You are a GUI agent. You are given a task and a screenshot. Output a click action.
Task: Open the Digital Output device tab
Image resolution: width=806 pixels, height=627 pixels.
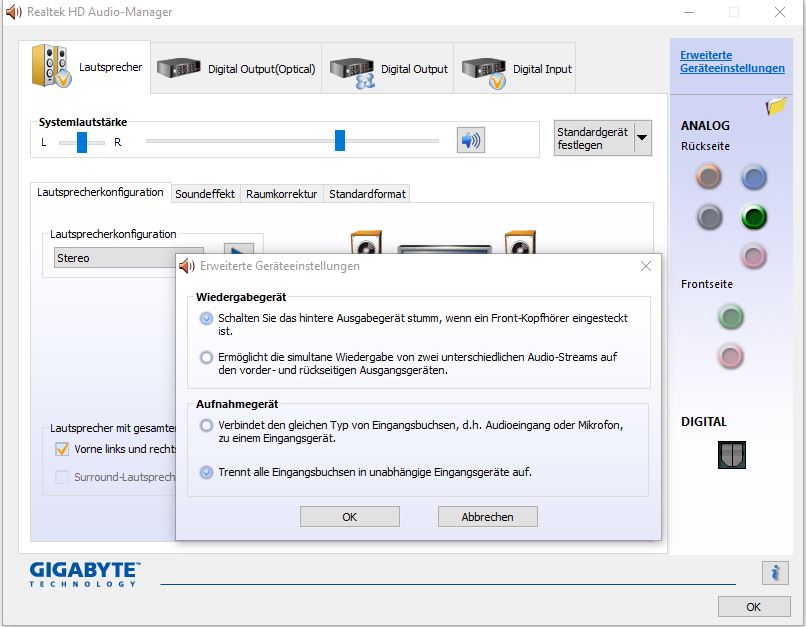click(x=388, y=69)
